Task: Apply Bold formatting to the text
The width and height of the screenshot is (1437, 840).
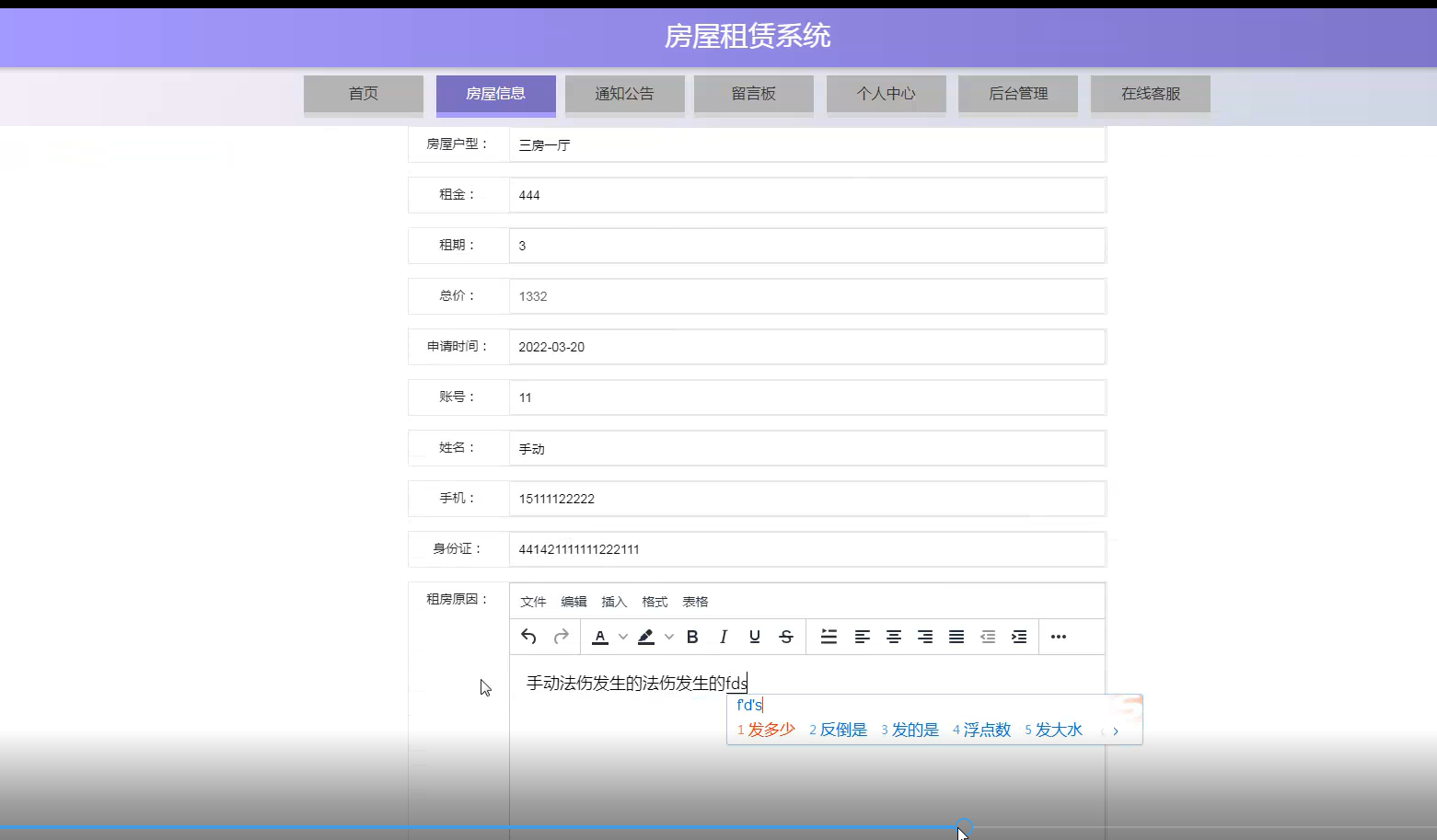Action: (x=692, y=636)
